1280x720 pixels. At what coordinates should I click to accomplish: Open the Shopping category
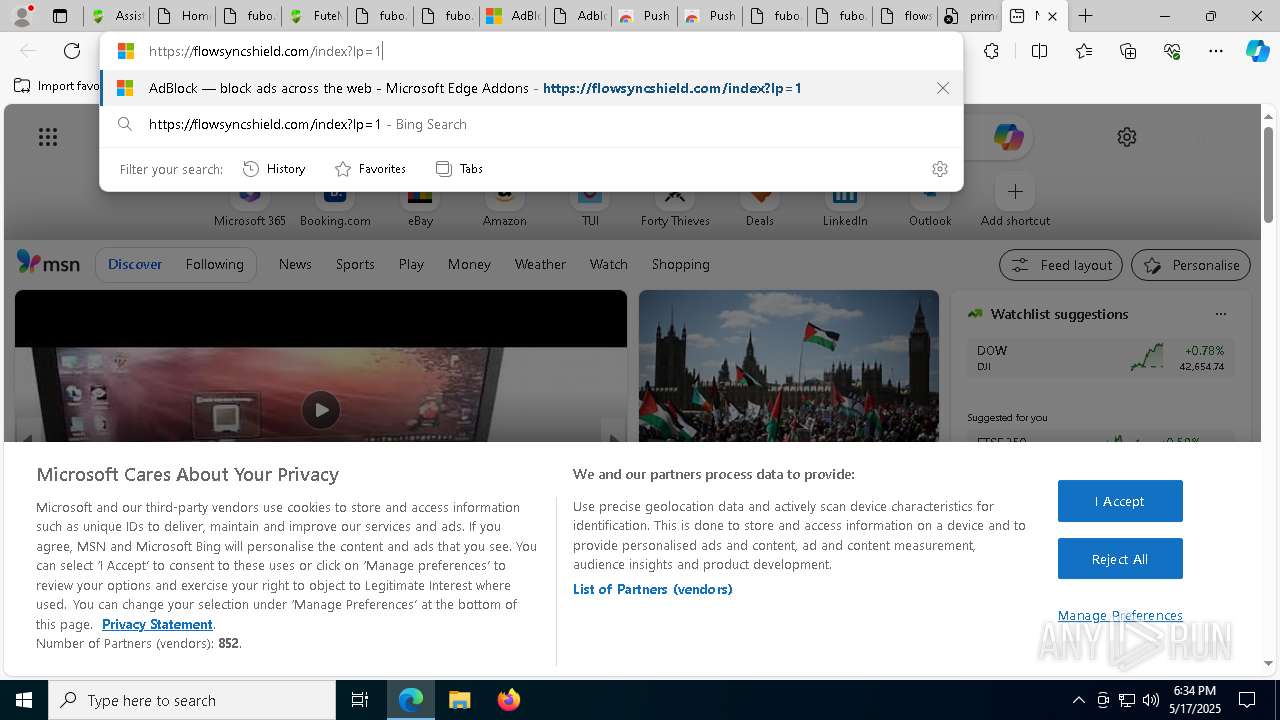point(680,264)
